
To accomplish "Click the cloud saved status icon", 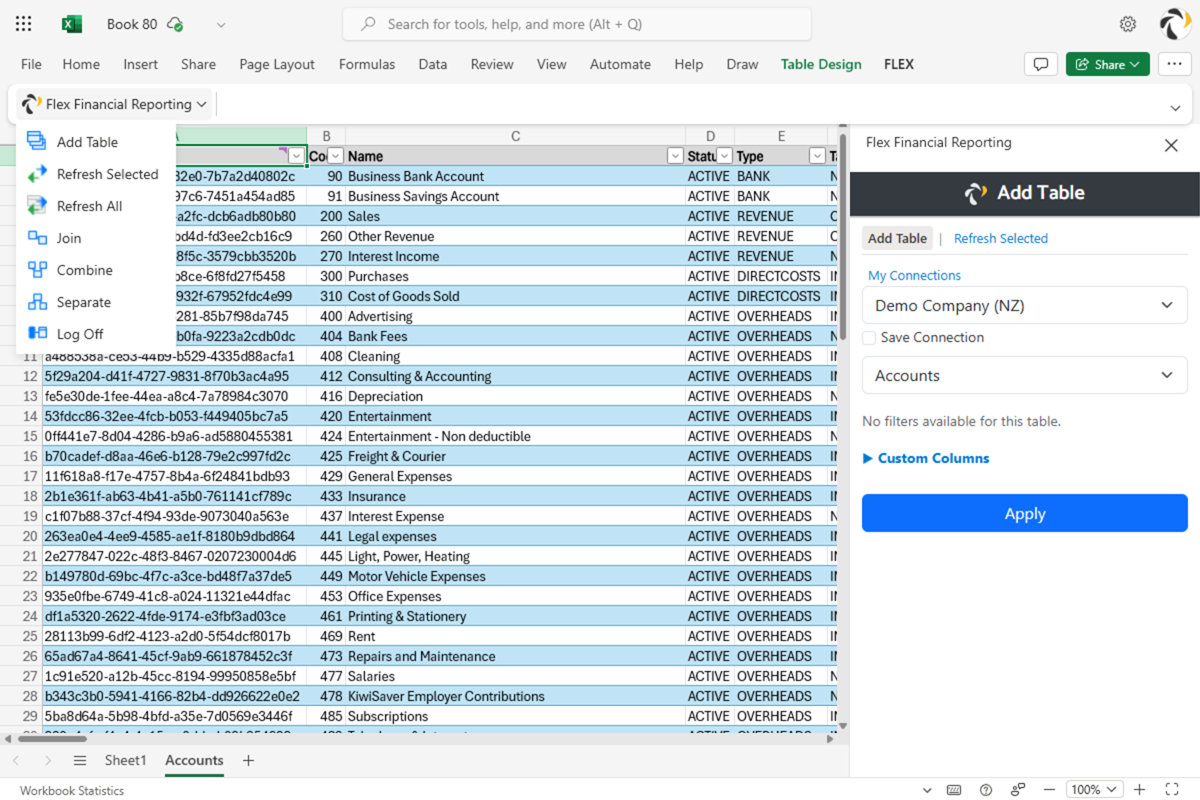I will point(176,24).
